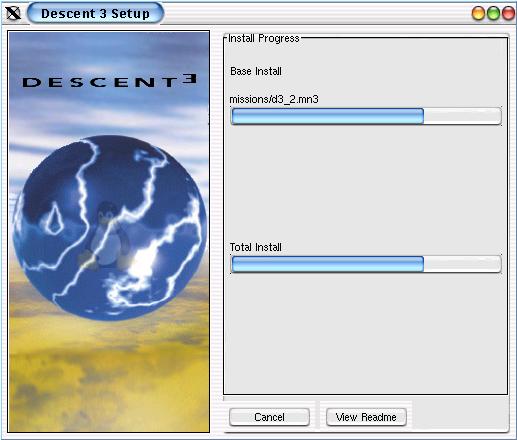Click the Descent 3 Setup title label
This screenshot has height=440, width=517.
[x=95, y=13]
